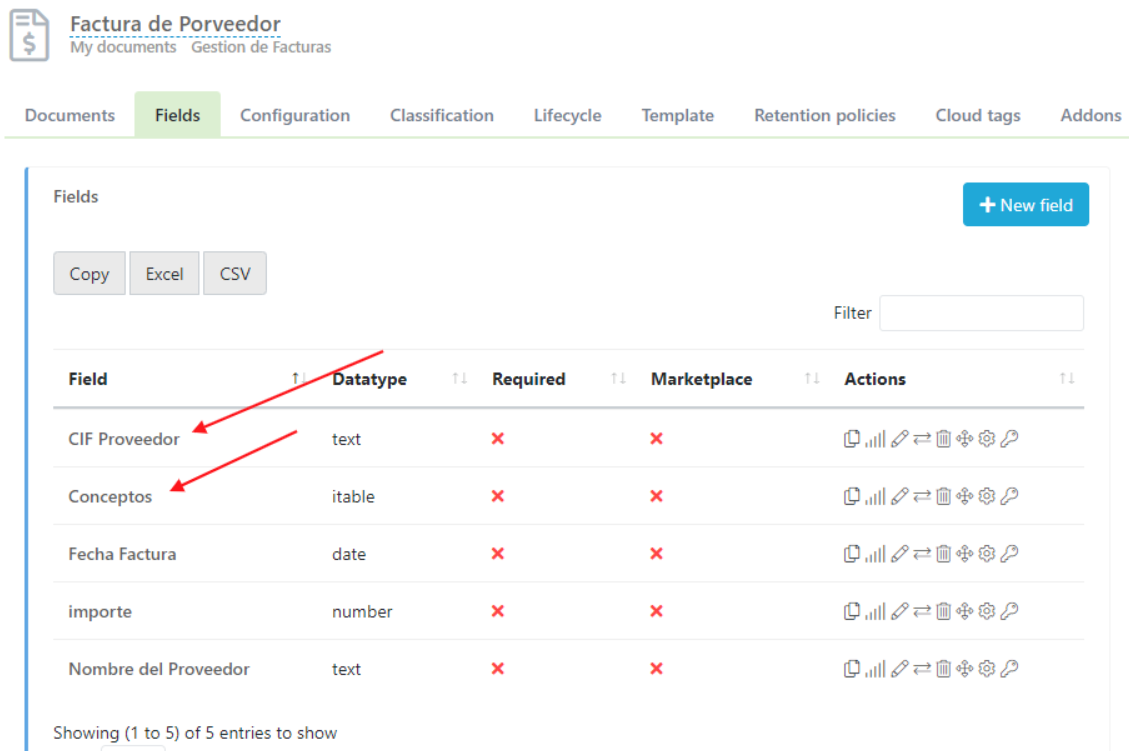
Task: Export fields using Excel button
Action: (x=164, y=274)
